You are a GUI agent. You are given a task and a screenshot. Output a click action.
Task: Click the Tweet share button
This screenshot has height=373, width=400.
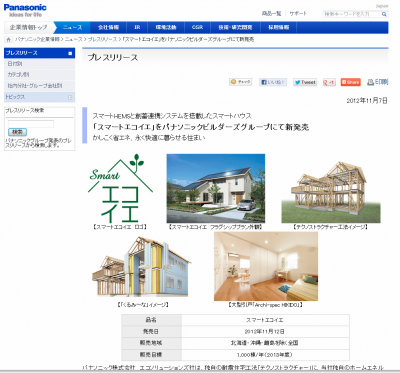[x=305, y=82]
